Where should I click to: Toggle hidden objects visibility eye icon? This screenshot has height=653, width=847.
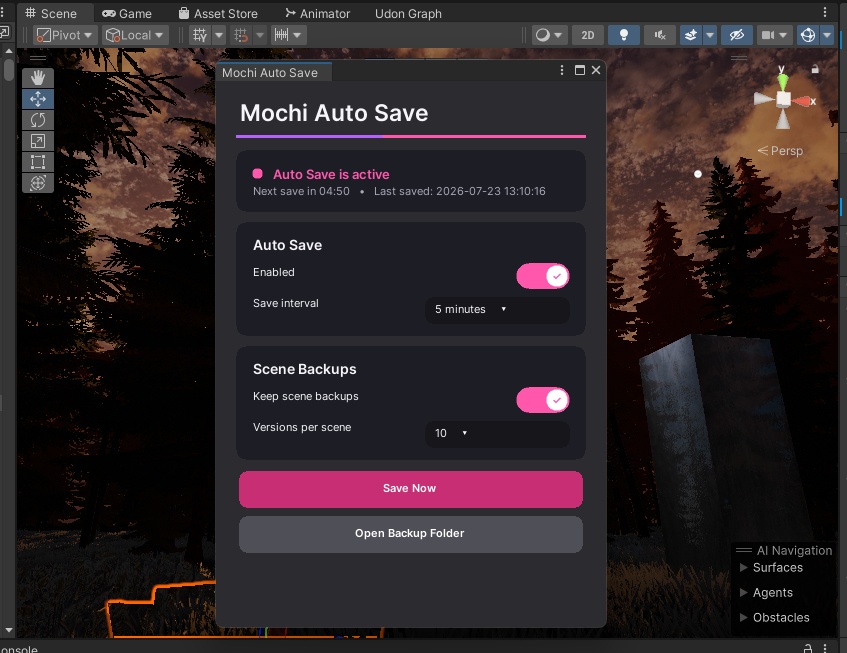tap(737, 35)
